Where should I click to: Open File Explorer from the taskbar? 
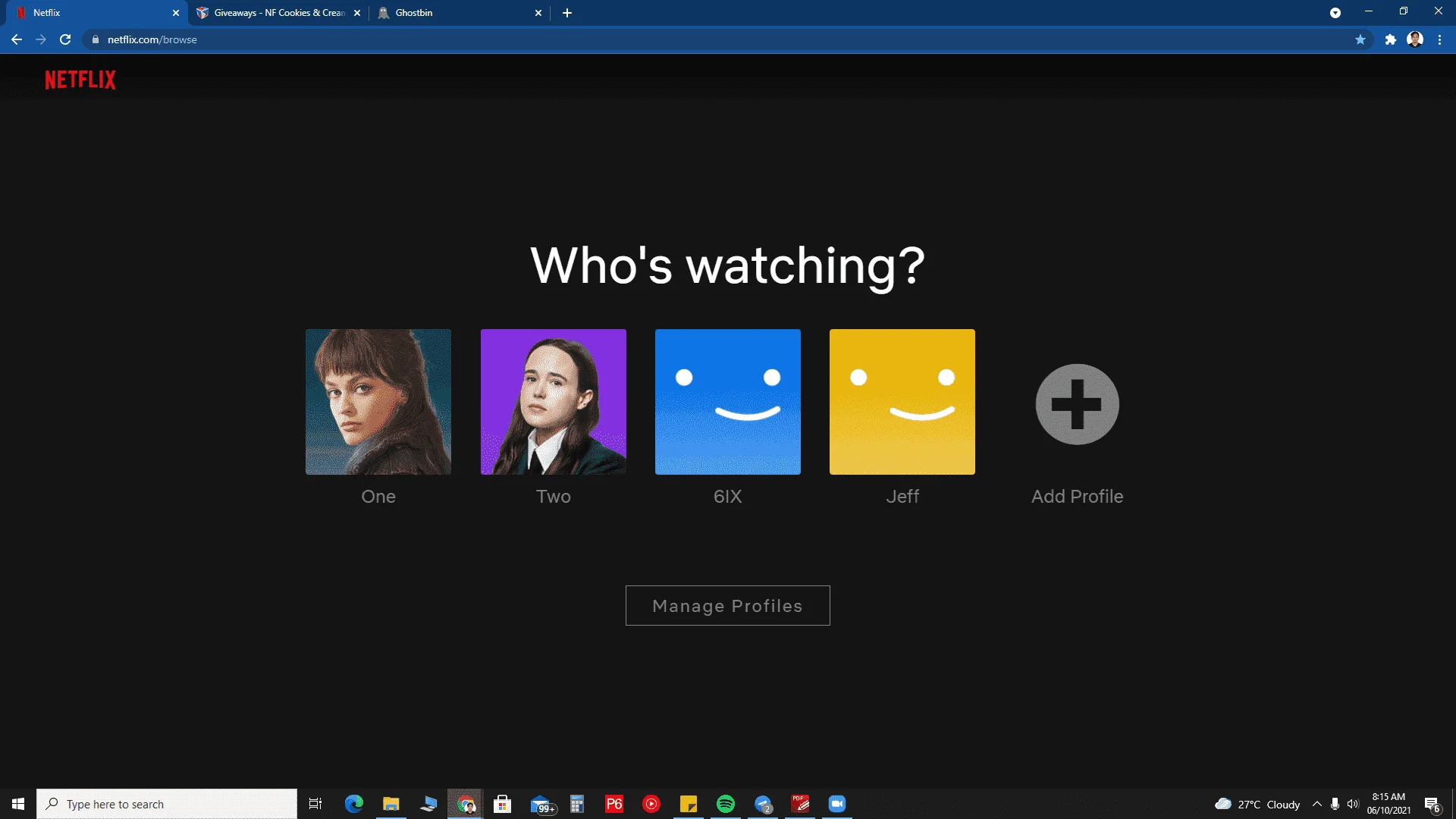[x=391, y=804]
